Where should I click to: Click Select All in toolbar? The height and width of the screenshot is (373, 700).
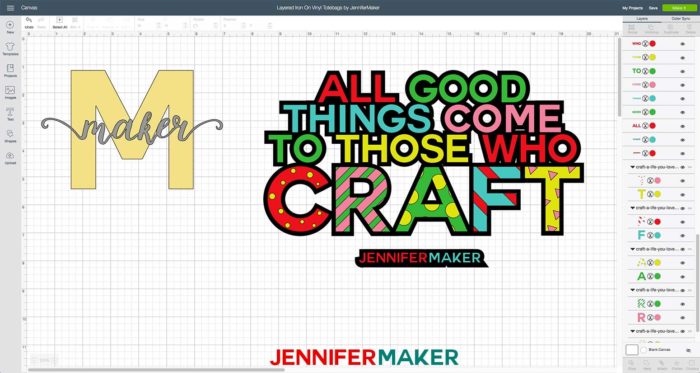[59, 23]
